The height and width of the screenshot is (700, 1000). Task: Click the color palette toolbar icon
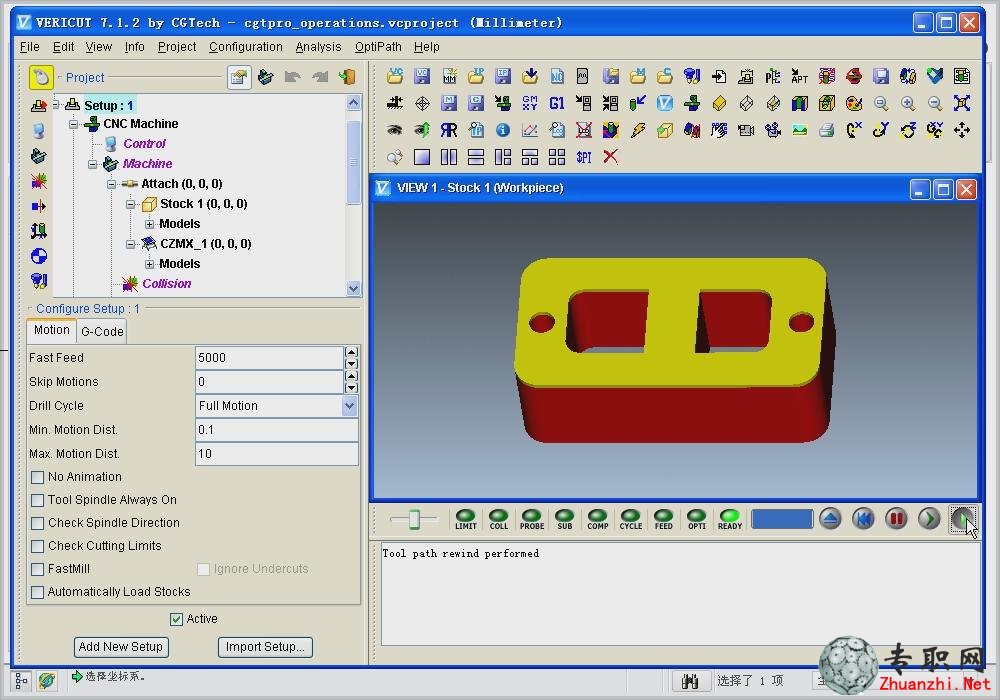coord(854,103)
